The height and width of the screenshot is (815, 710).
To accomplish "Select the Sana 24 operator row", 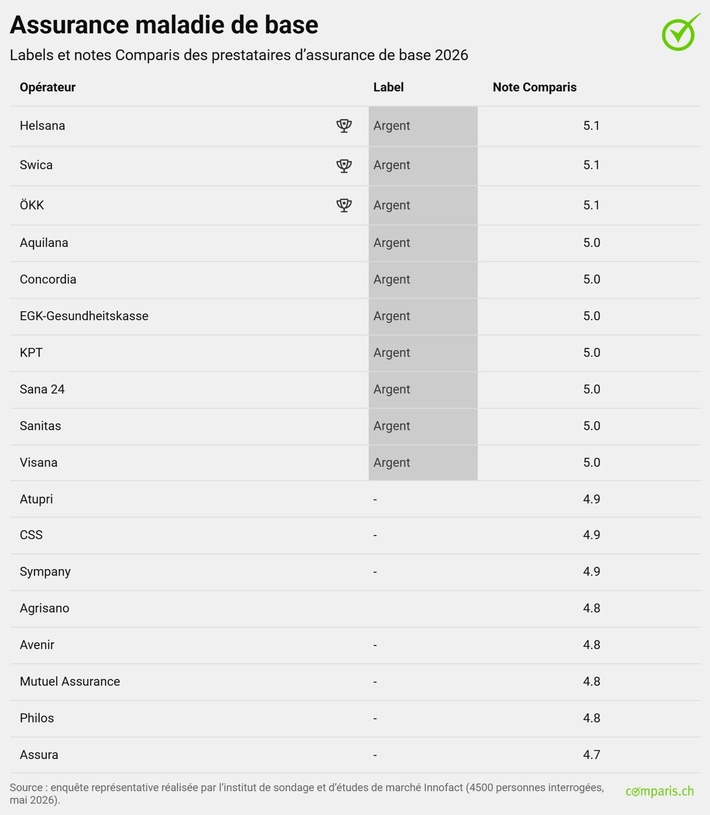I will 355,389.
